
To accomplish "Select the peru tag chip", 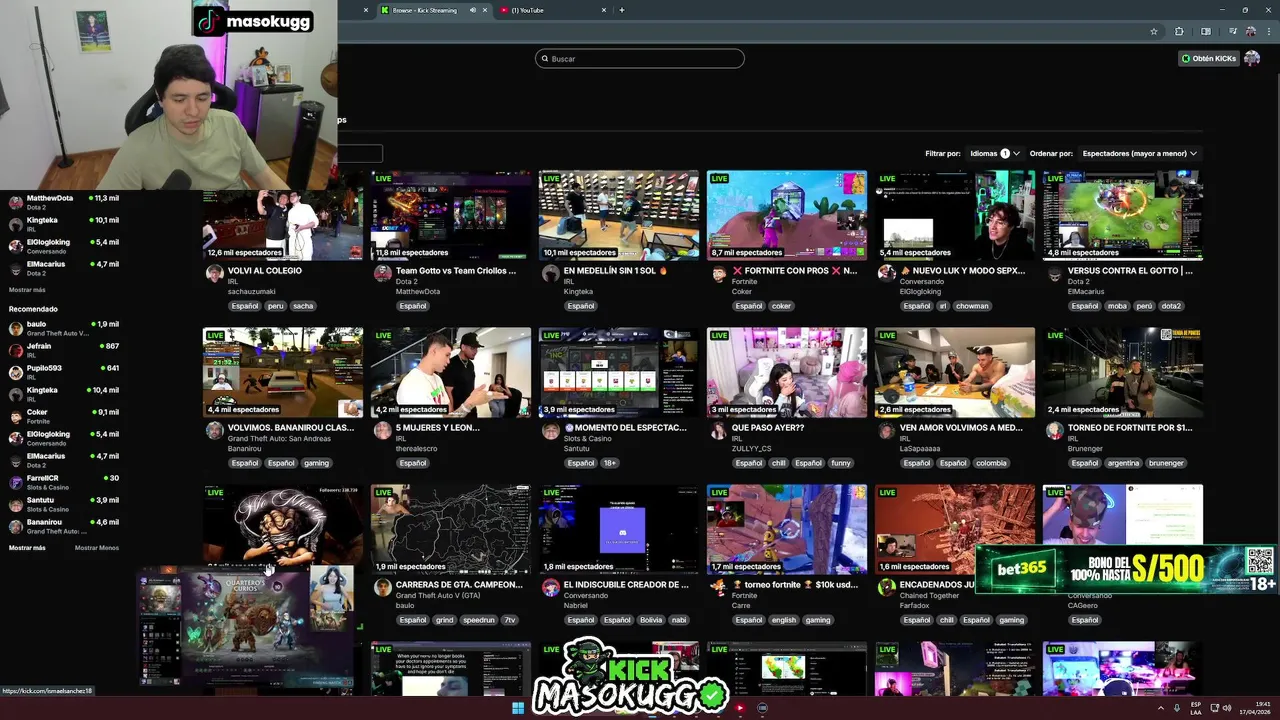I will point(275,306).
